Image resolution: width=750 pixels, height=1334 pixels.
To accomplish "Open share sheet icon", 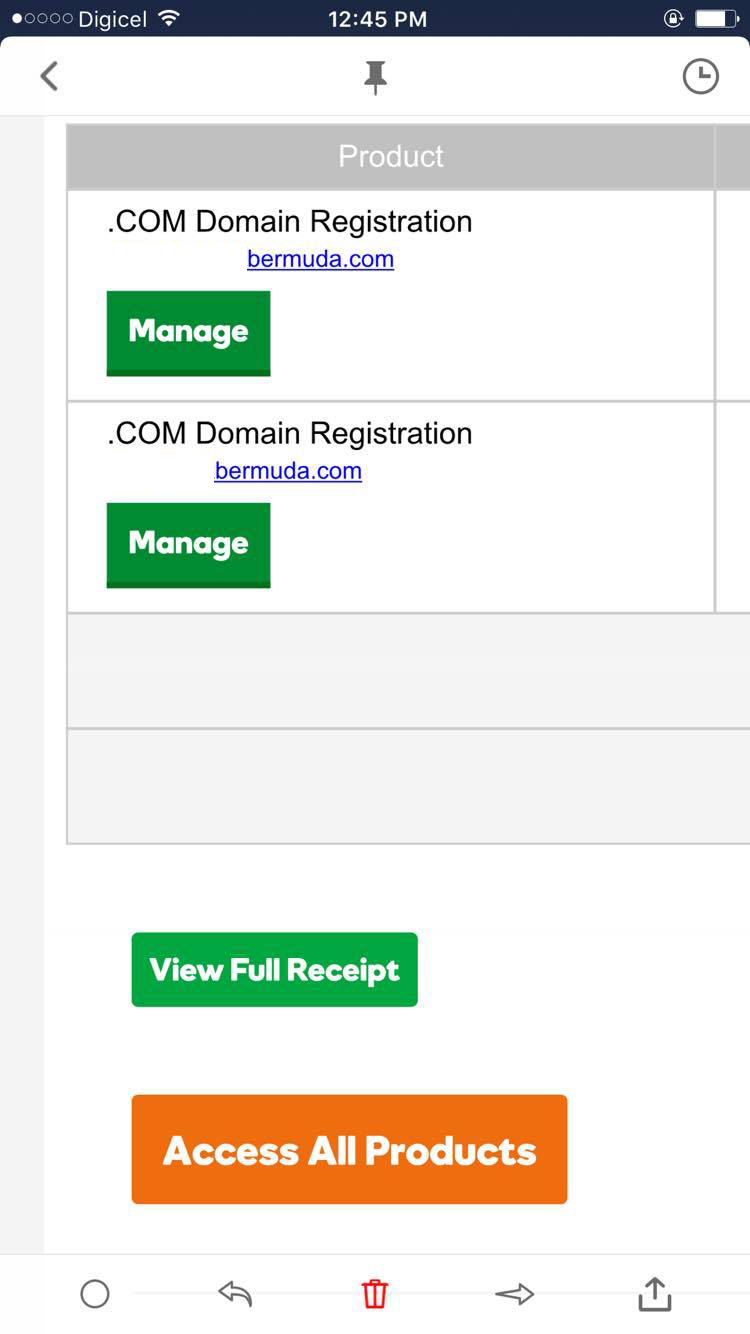I will (654, 1293).
